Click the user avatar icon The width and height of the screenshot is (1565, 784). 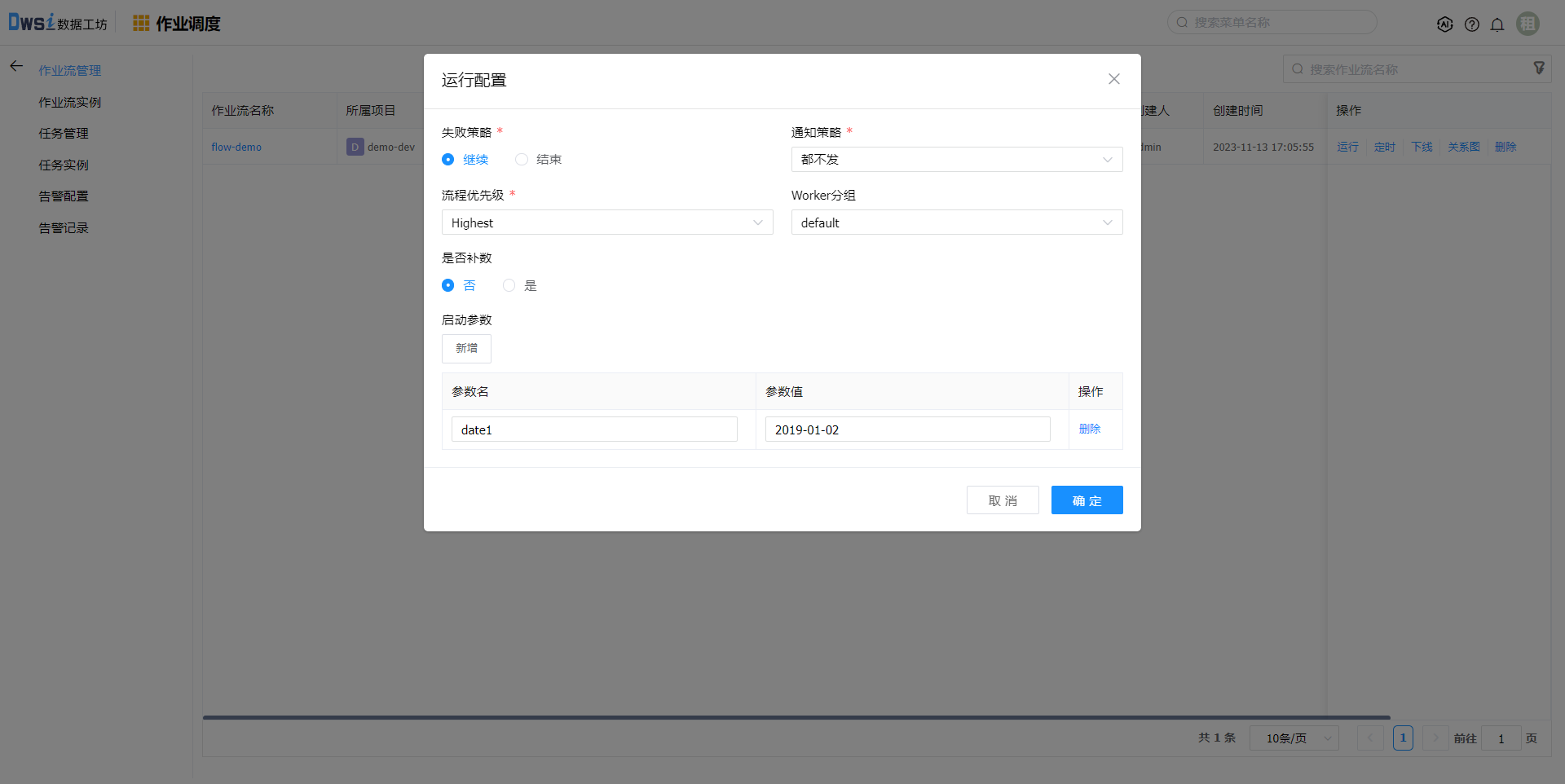coord(1527,24)
